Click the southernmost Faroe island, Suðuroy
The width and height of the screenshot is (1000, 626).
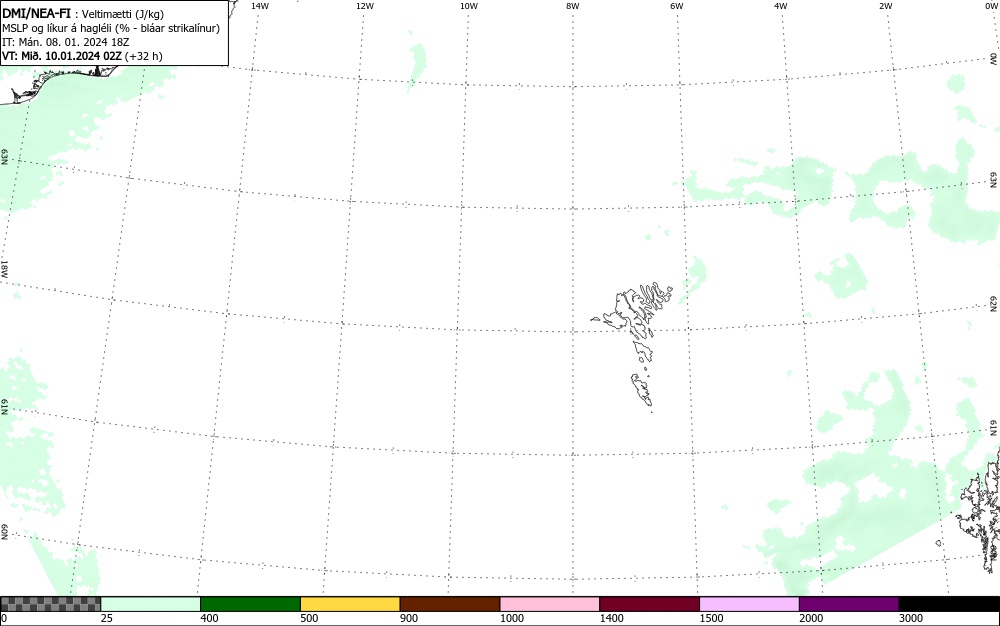tap(642, 389)
